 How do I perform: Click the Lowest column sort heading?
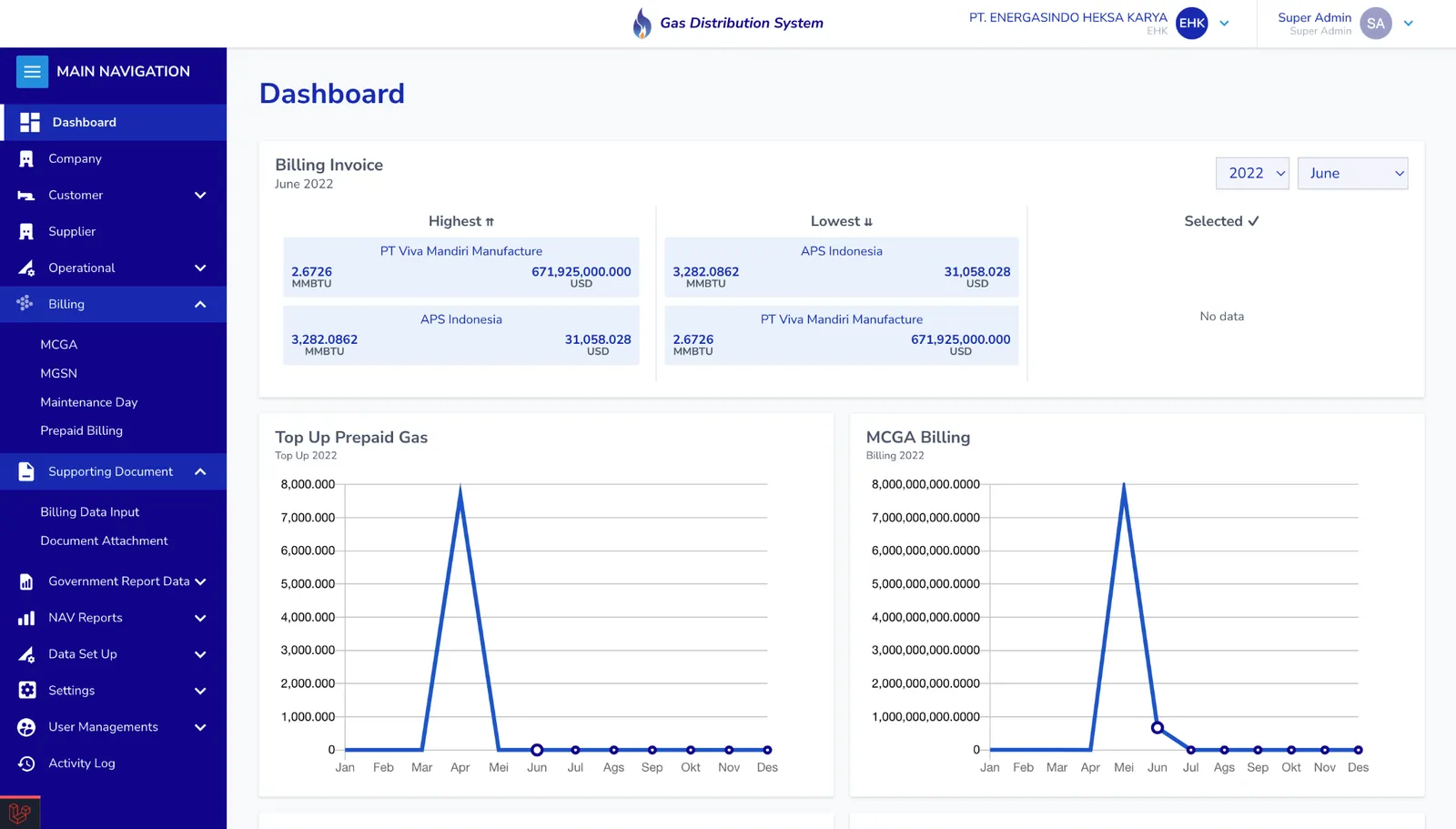tap(842, 221)
